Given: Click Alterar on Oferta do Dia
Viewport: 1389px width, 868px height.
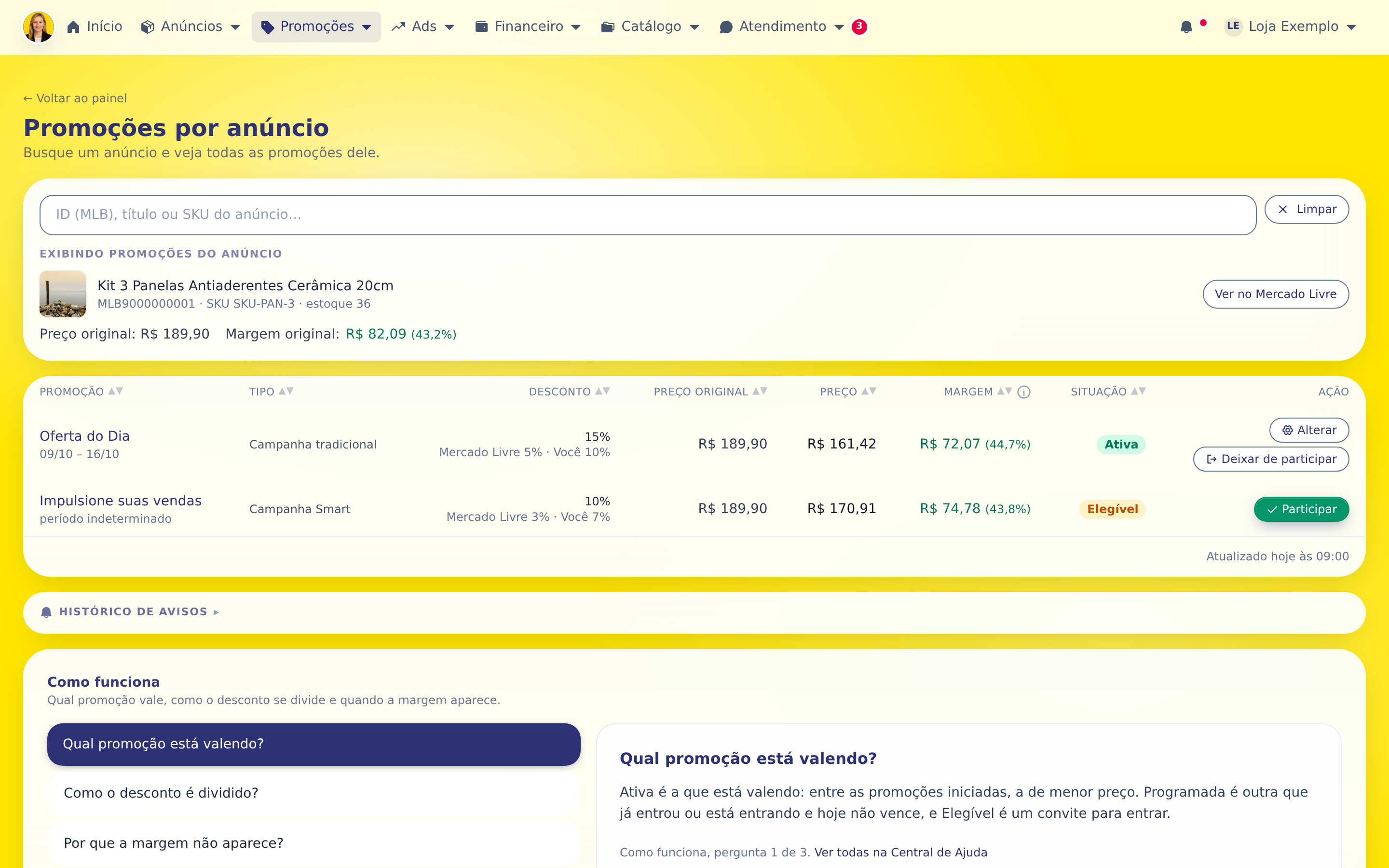Looking at the screenshot, I should point(1308,430).
